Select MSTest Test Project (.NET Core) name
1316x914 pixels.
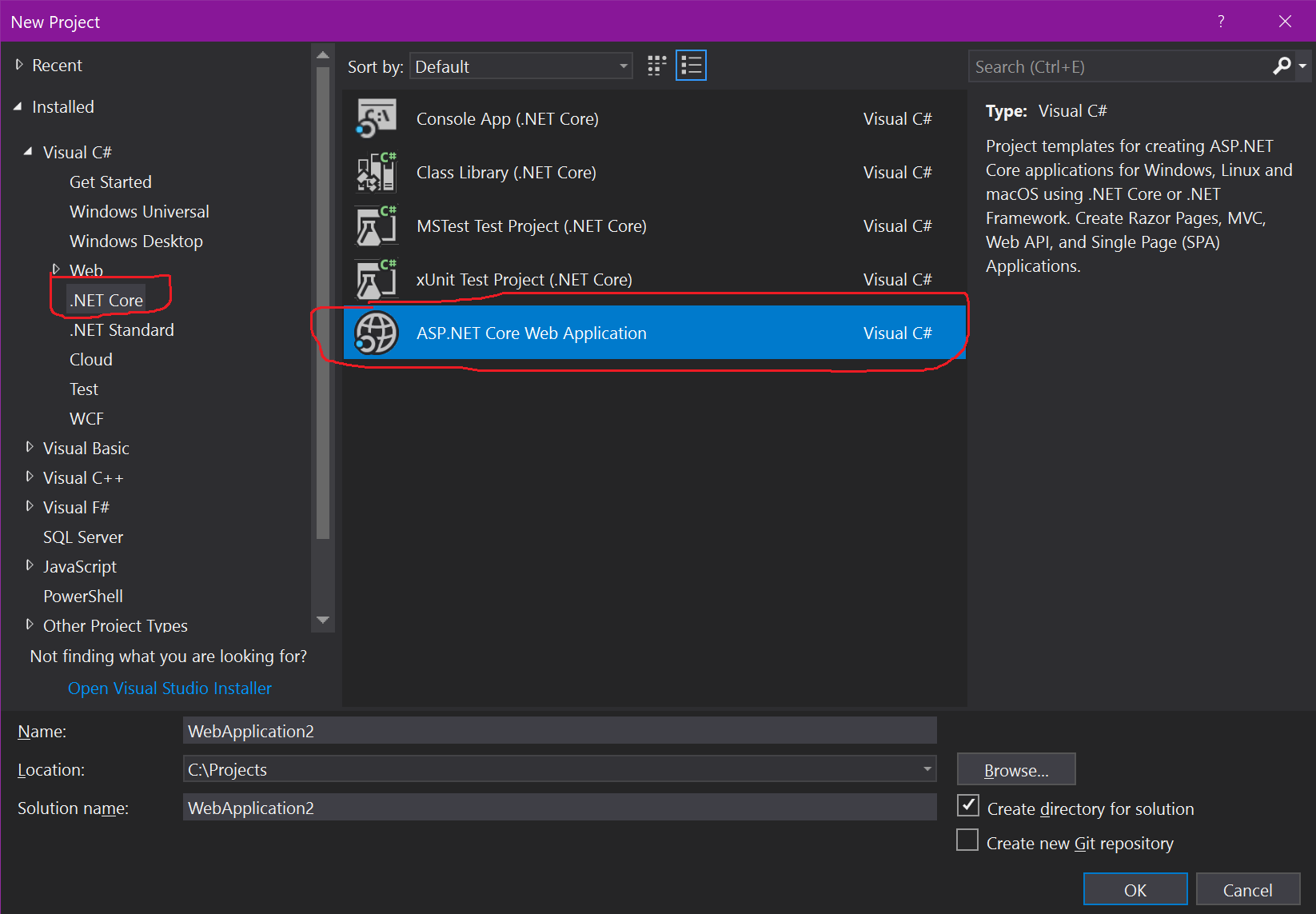532,226
